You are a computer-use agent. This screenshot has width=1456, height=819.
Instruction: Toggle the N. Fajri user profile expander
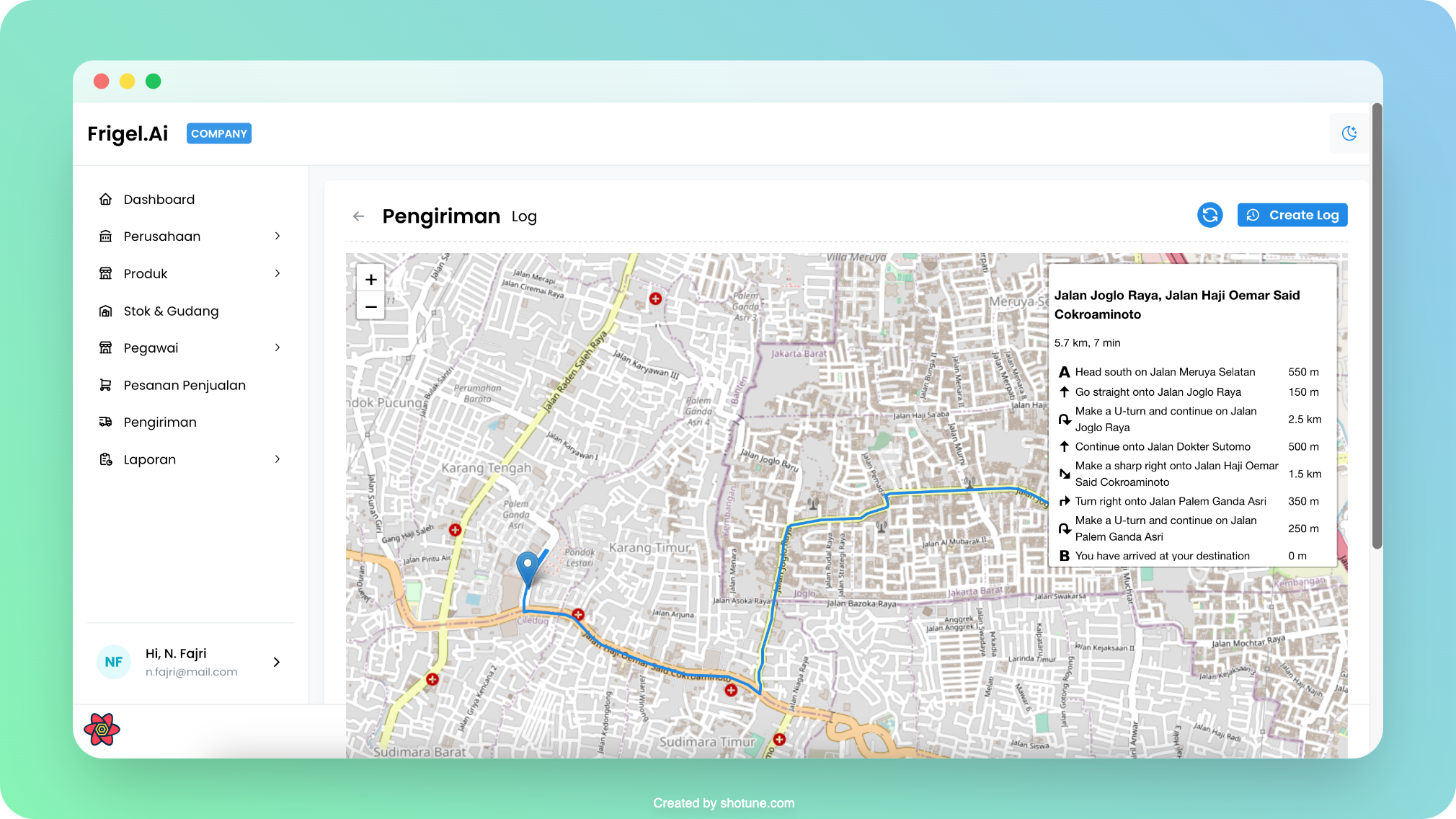click(x=278, y=662)
